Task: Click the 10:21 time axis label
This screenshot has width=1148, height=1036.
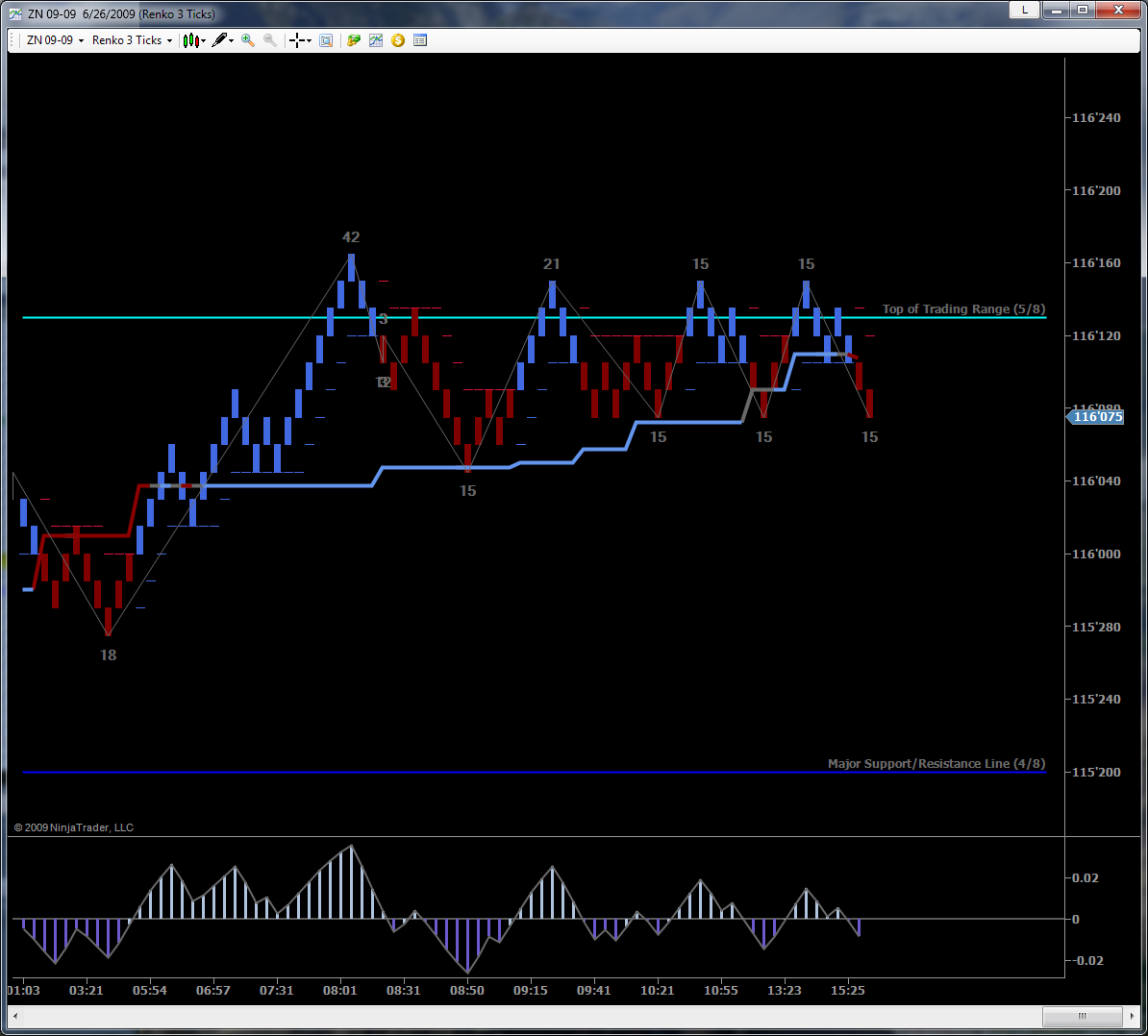Action: [x=658, y=991]
